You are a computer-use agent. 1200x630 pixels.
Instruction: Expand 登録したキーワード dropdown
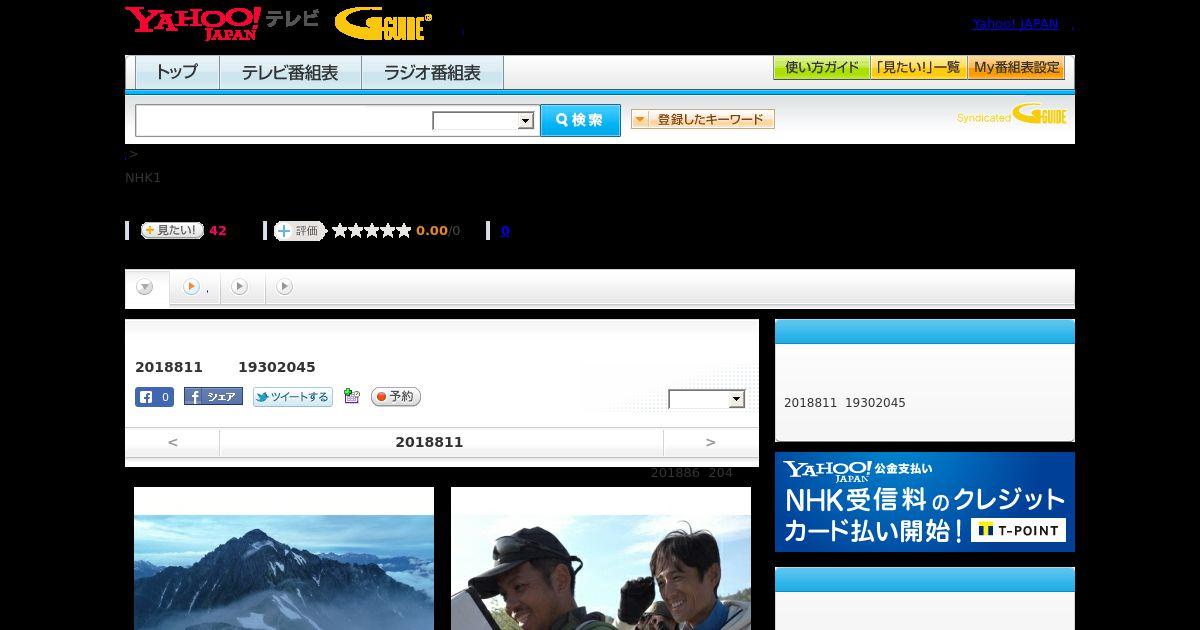click(703, 119)
